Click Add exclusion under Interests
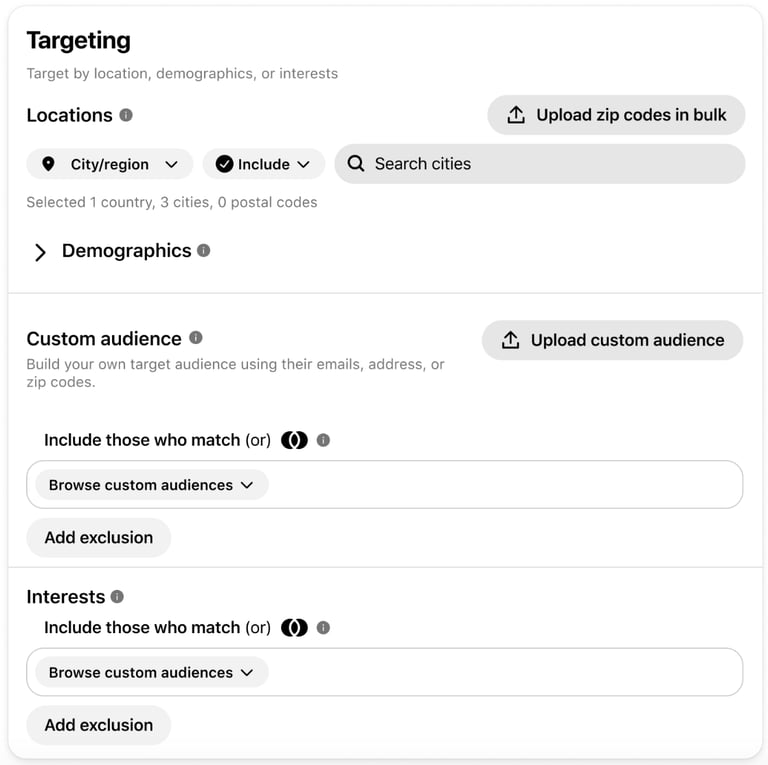 click(99, 725)
